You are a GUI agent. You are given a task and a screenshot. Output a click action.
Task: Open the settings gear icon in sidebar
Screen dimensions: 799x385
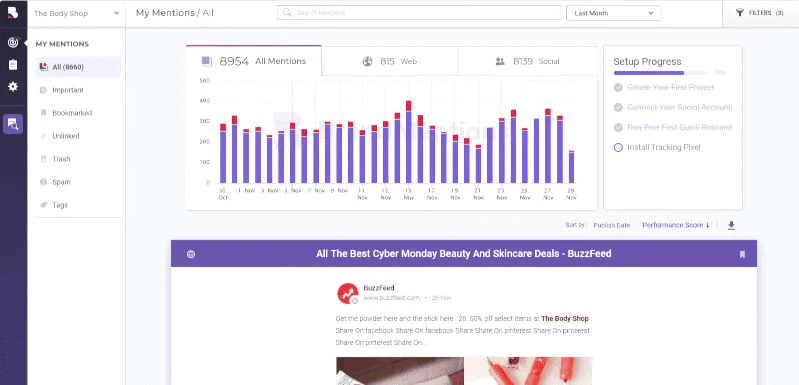(x=13, y=87)
